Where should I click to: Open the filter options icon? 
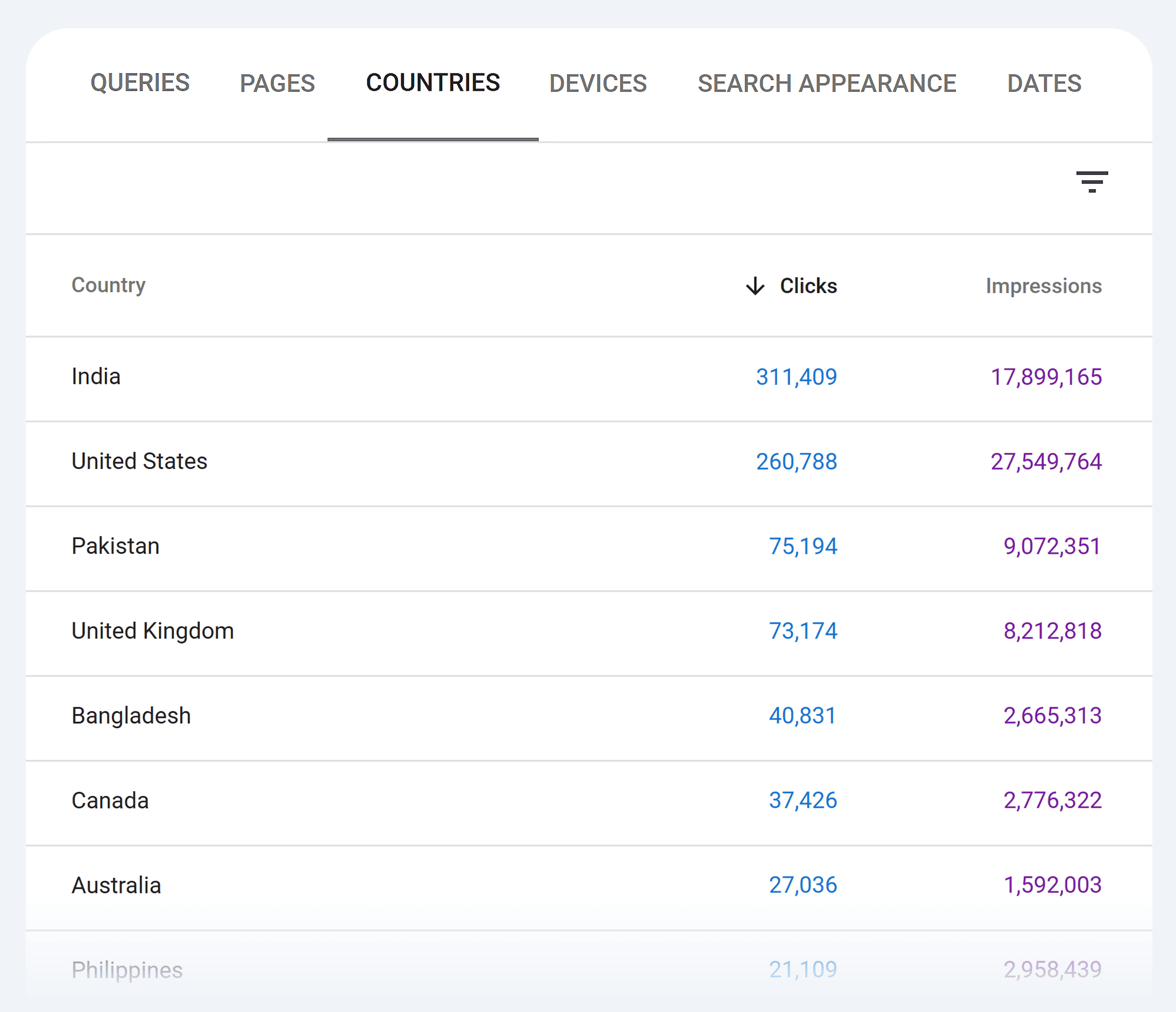[x=1093, y=183]
